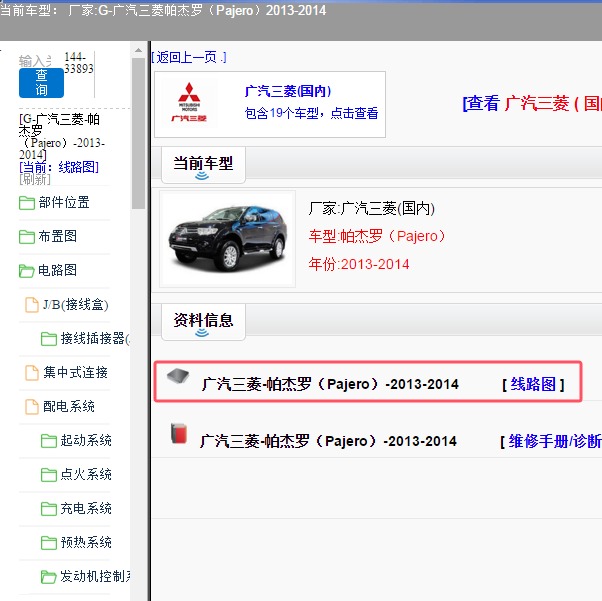Click the Mitsubishi brand logo
602x601 pixels.
click(x=189, y=103)
